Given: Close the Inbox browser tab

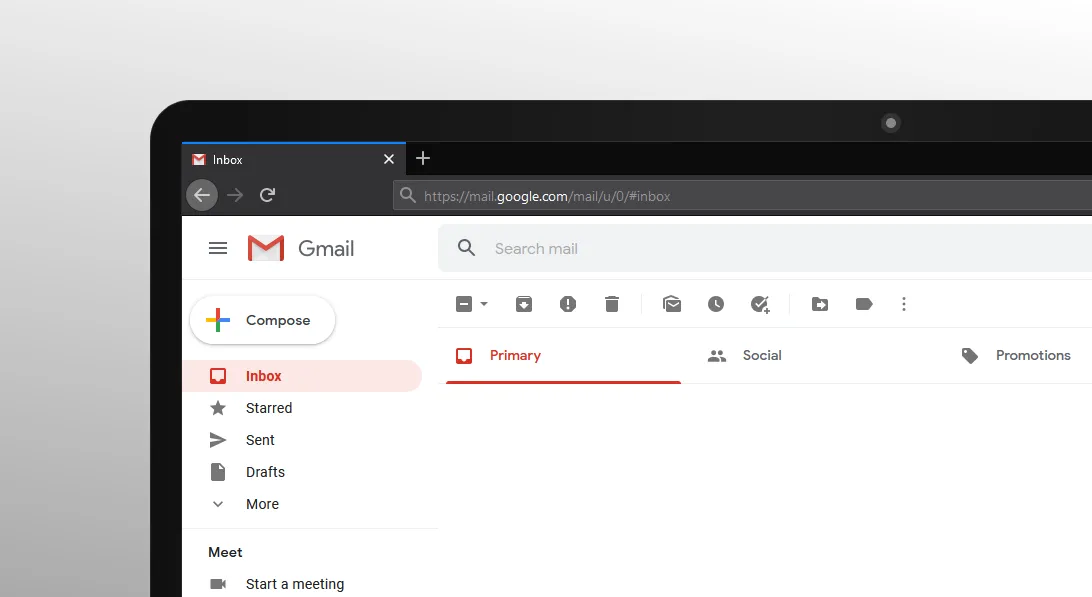Looking at the screenshot, I should [389, 160].
